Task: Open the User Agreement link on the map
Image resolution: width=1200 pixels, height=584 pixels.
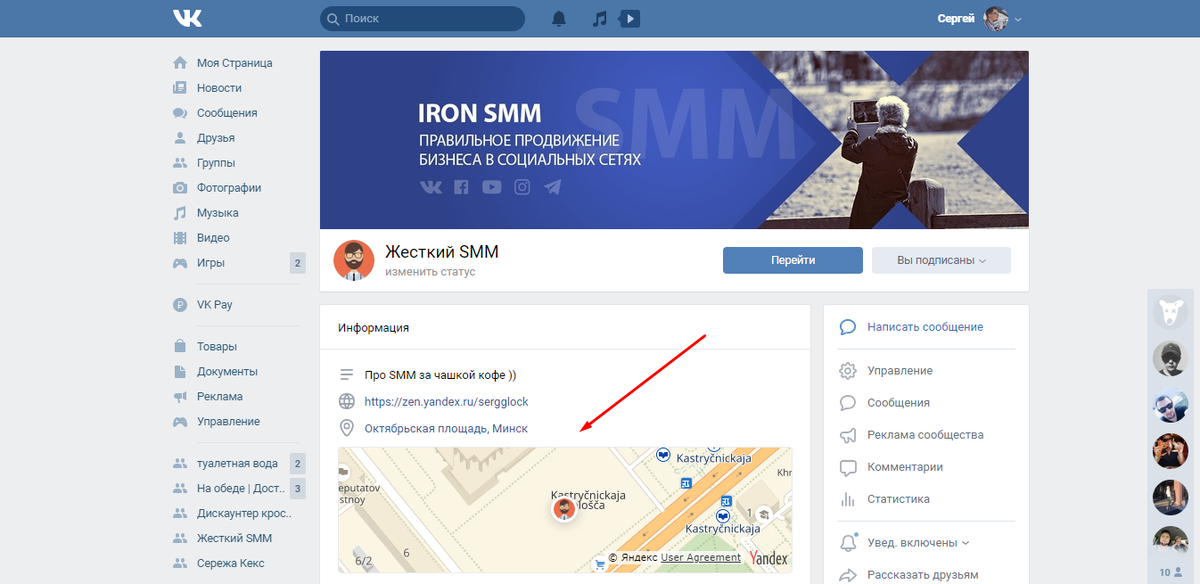Action: pos(701,558)
